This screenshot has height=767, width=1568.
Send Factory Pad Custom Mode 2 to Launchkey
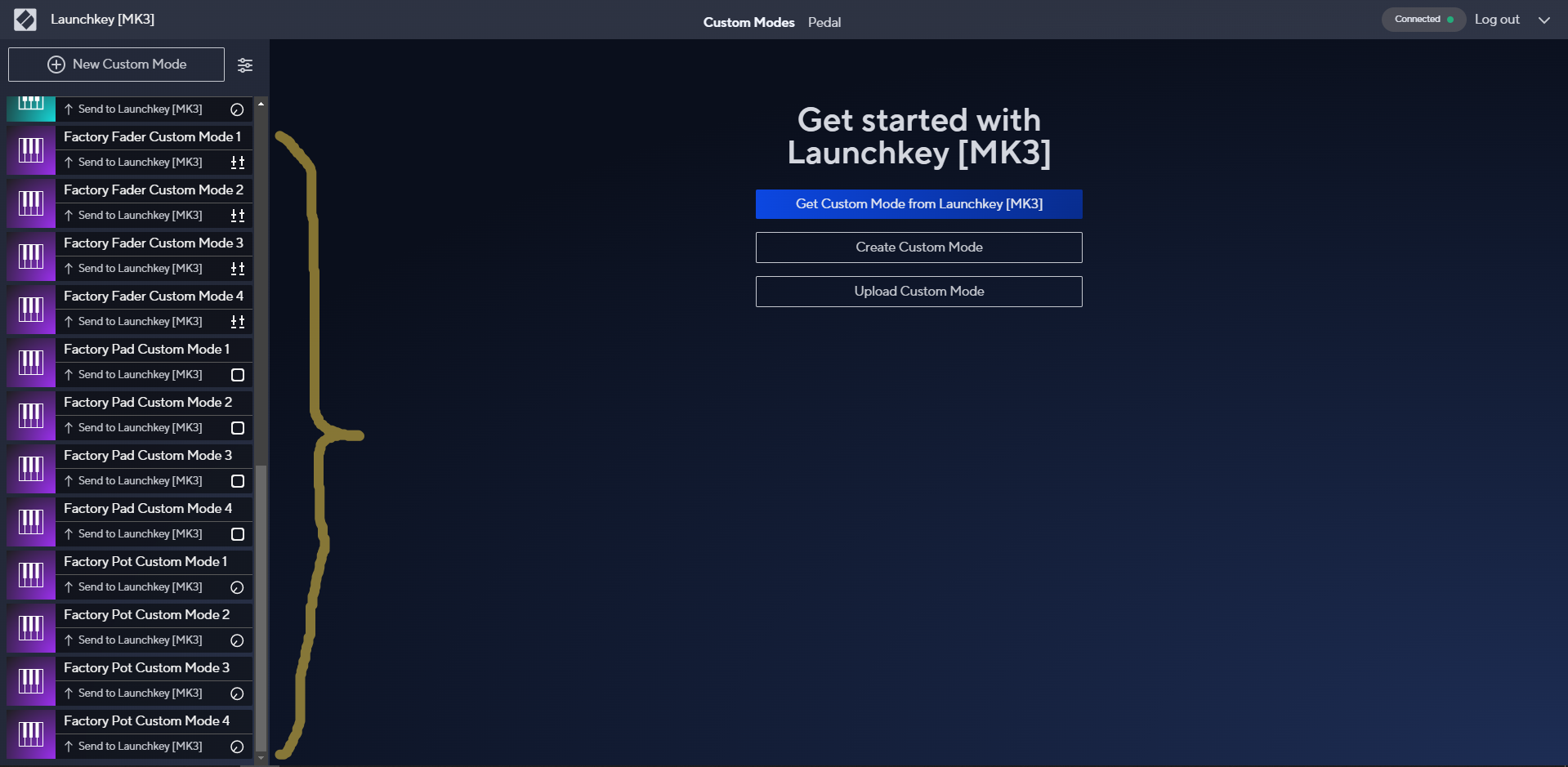(x=133, y=428)
